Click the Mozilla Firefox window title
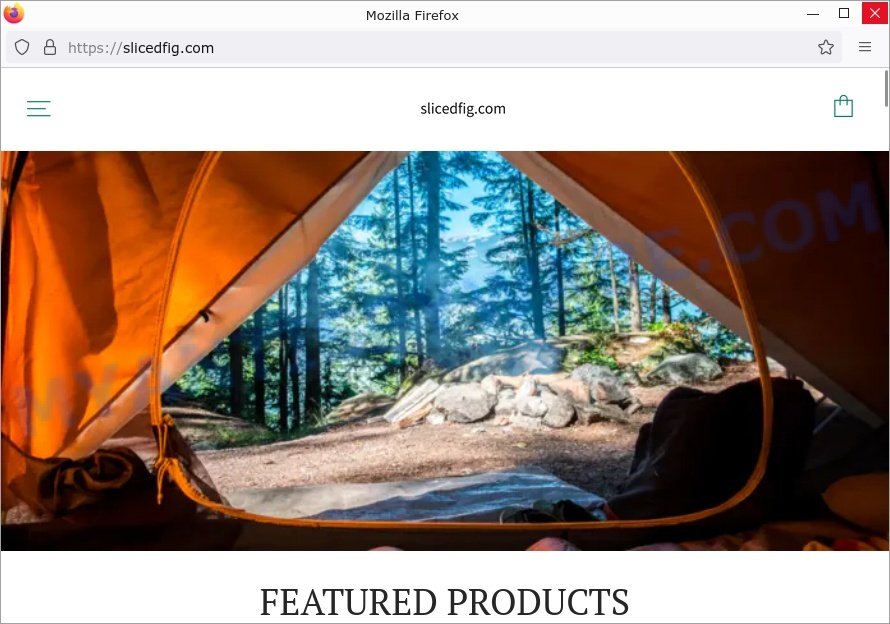This screenshot has height=624, width=890. 412,15
